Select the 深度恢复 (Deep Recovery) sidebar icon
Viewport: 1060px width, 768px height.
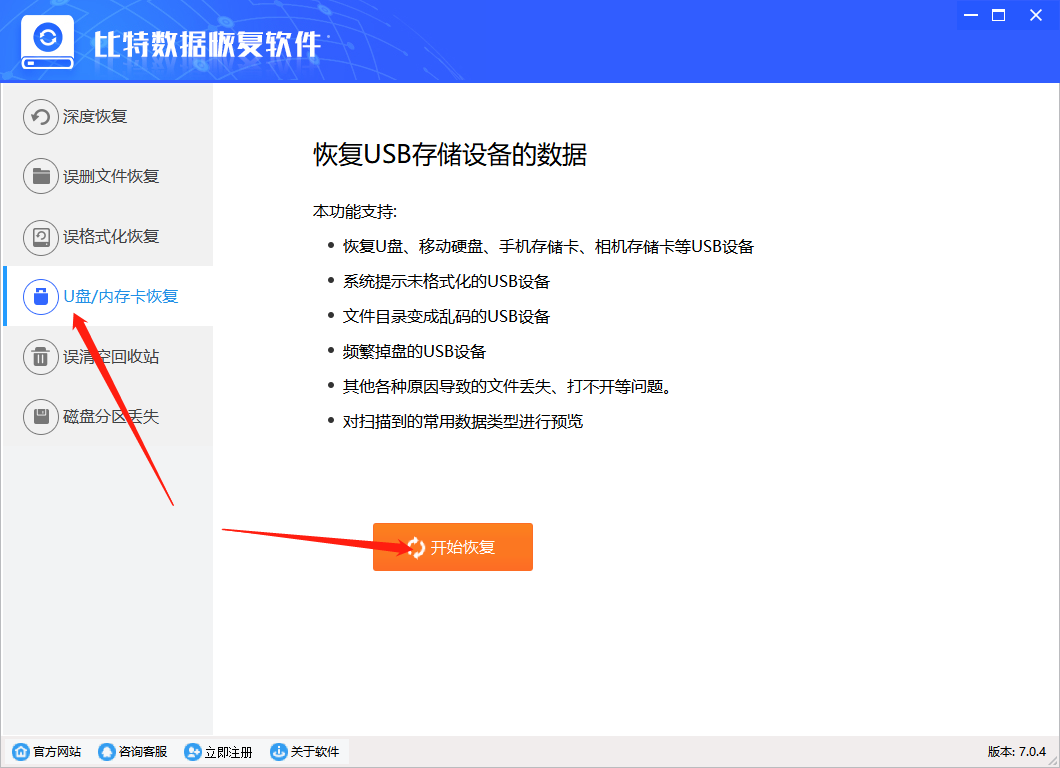tap(40, 116)
